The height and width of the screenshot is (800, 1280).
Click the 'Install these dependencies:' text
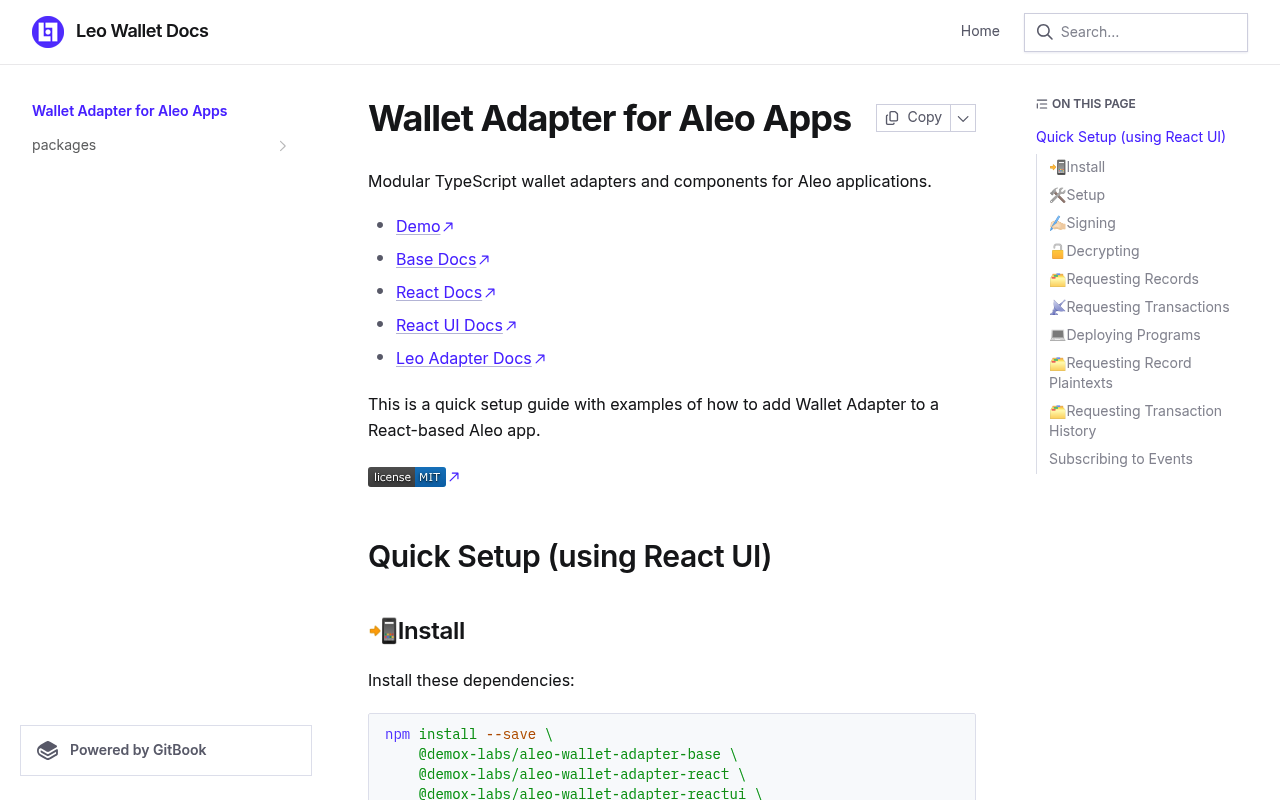pos(471,680)
